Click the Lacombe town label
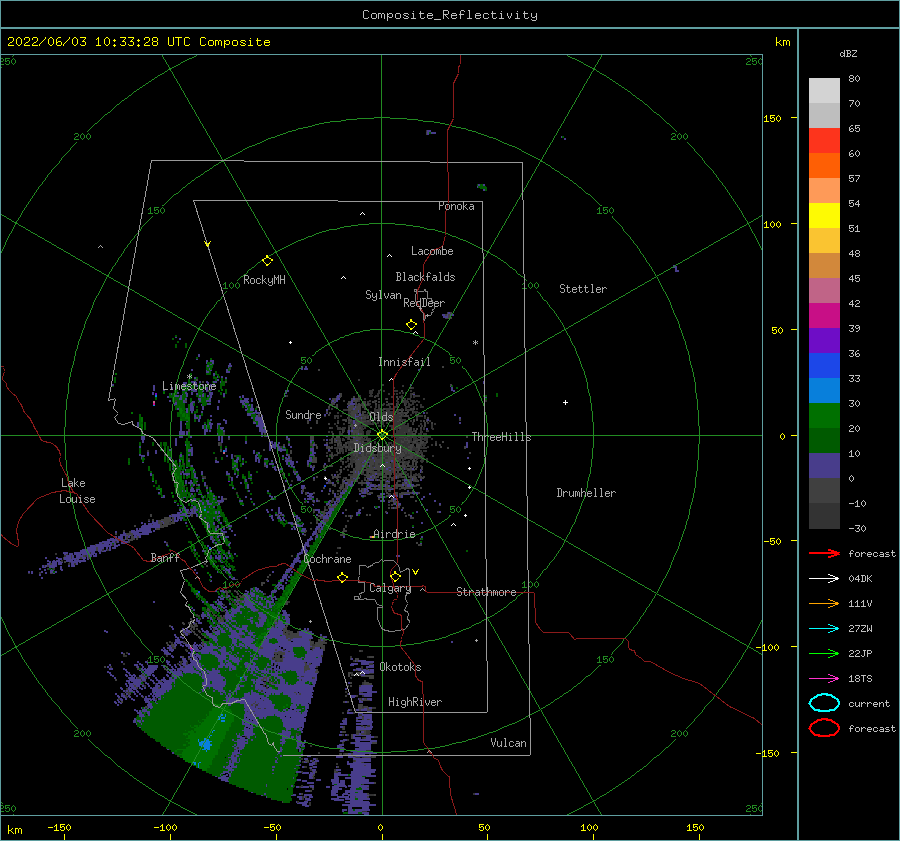 432,251
